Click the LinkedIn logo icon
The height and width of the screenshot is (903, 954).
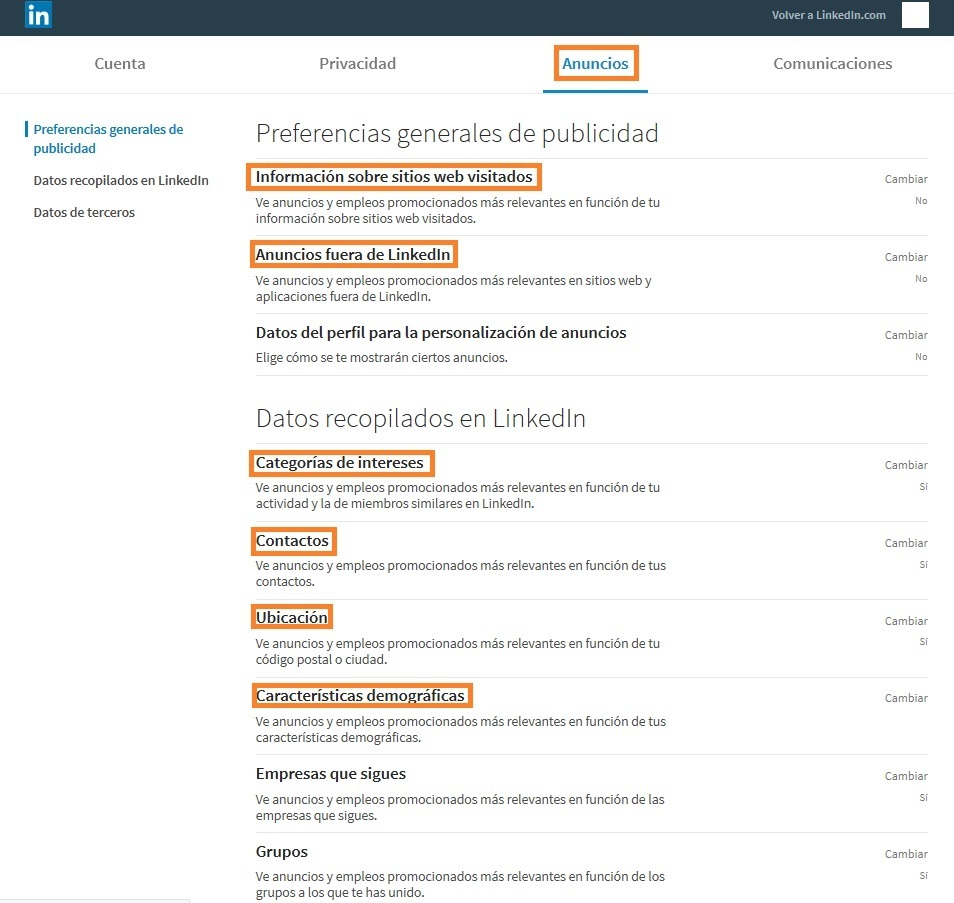click(38, 15)
